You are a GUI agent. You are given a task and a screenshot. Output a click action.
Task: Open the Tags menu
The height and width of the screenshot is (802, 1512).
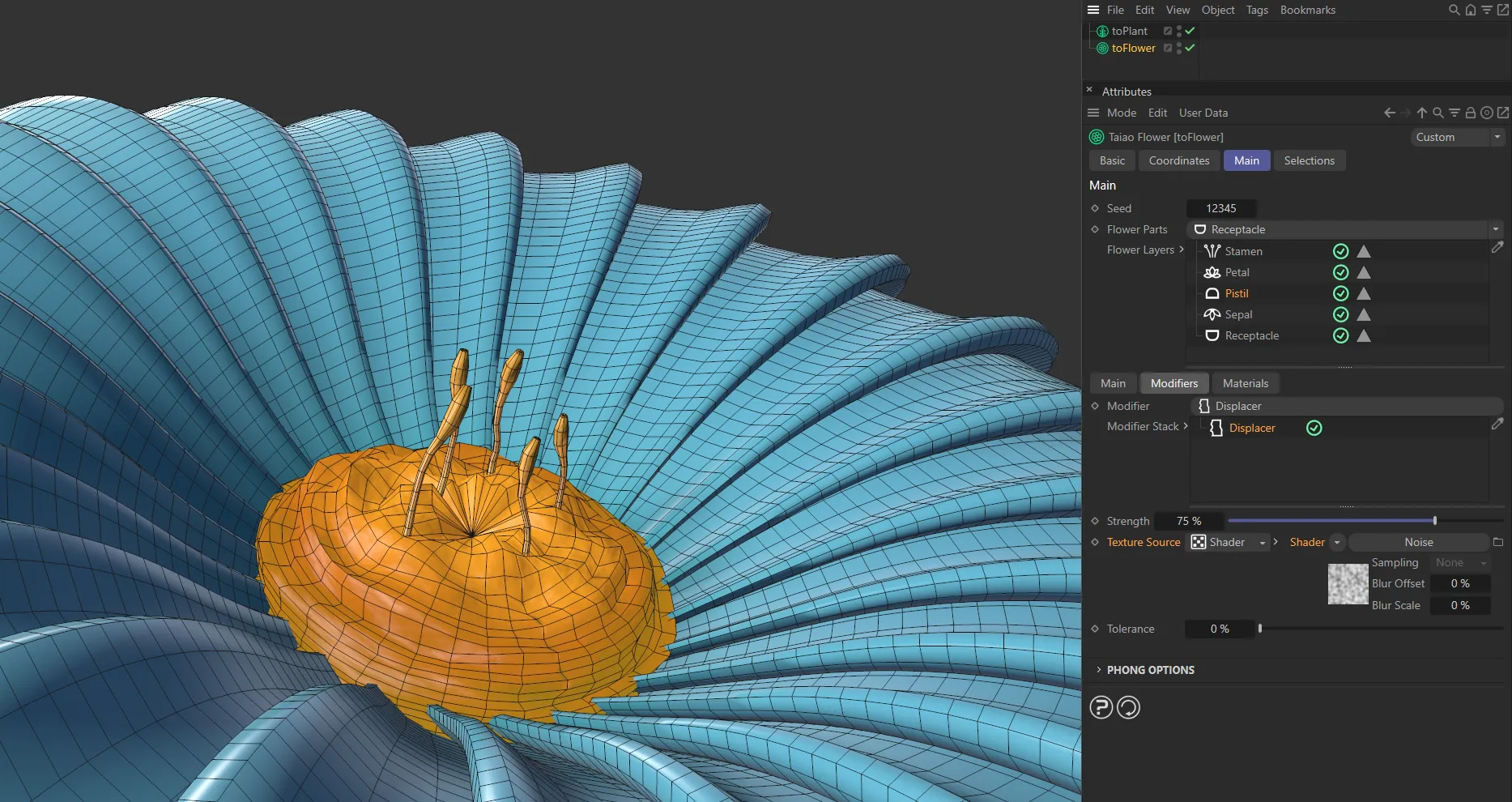[x=1257, y=10]
